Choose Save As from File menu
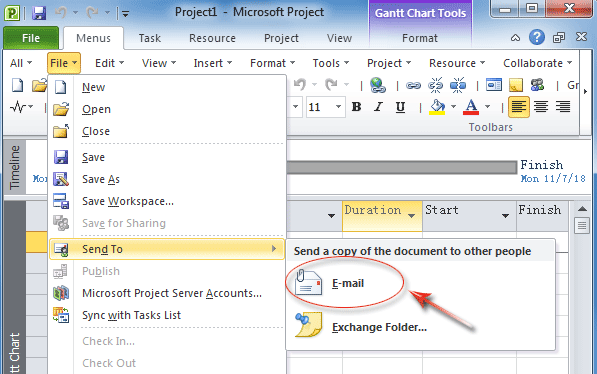The image size is (597, 374). [168, 179]
